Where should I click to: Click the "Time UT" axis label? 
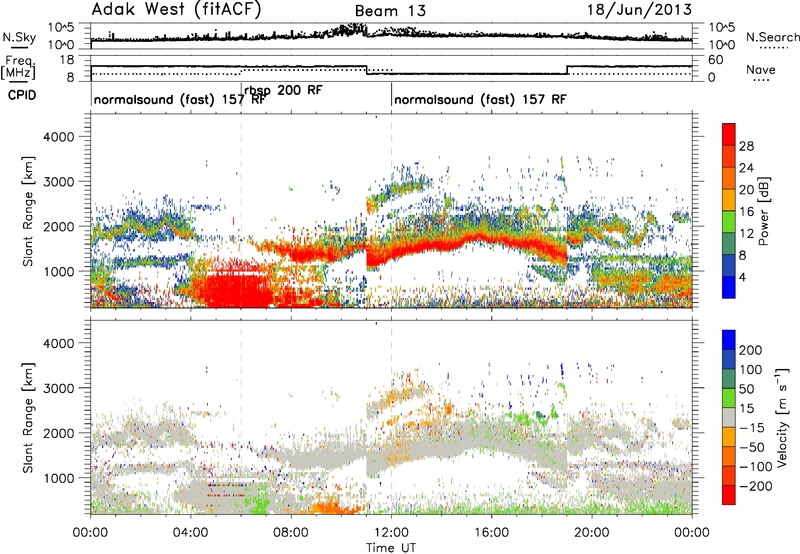391,547
